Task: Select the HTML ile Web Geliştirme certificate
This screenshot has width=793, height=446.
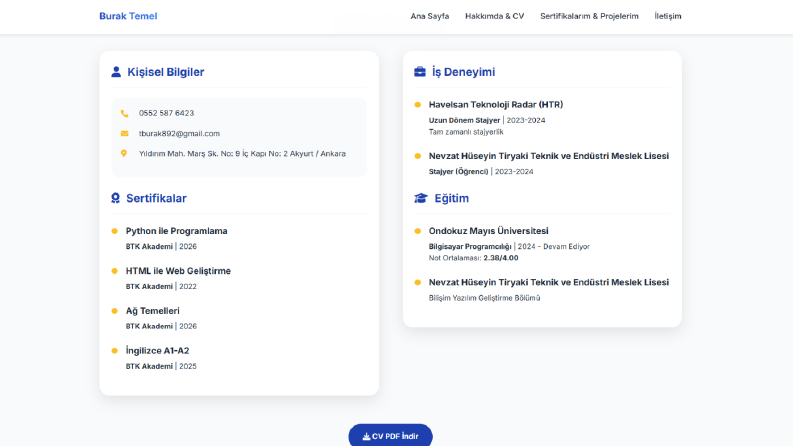Action: [x=178, y=271]
